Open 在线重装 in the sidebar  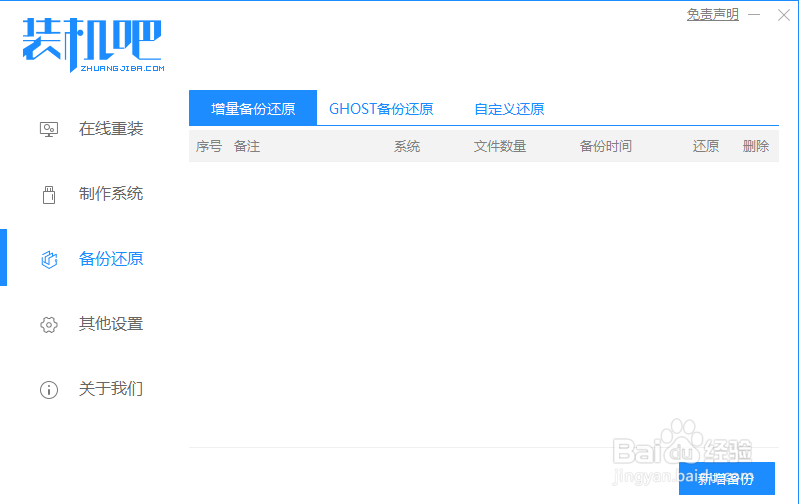111,129
